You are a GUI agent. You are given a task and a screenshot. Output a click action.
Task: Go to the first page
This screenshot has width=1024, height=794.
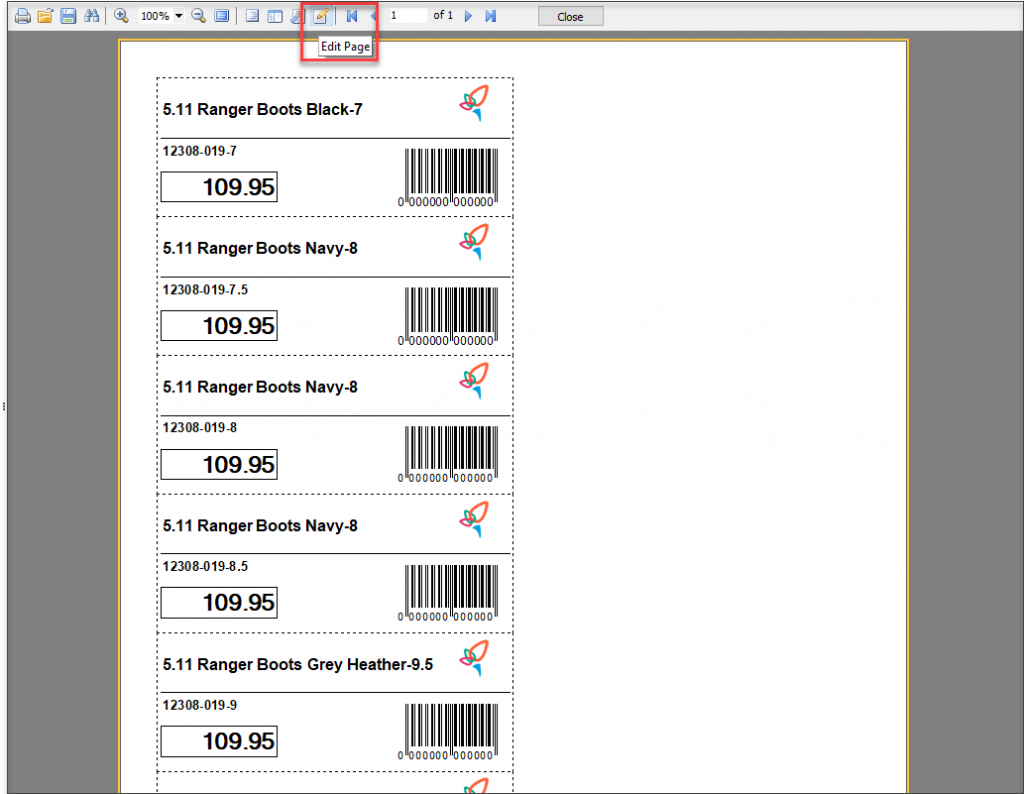click(x=352, y=16)
